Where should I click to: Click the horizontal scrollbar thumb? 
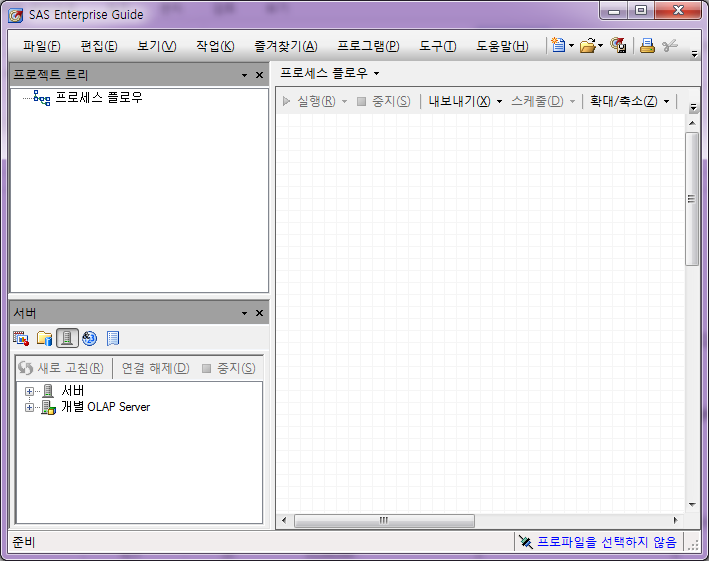[x=384, y=520]
